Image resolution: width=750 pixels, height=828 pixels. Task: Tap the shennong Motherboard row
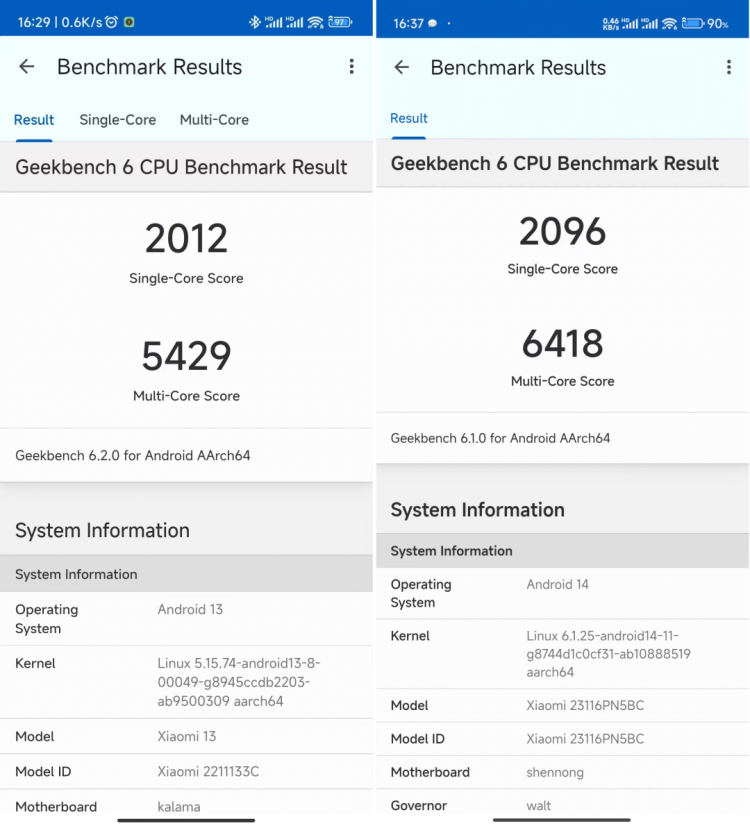562,772
